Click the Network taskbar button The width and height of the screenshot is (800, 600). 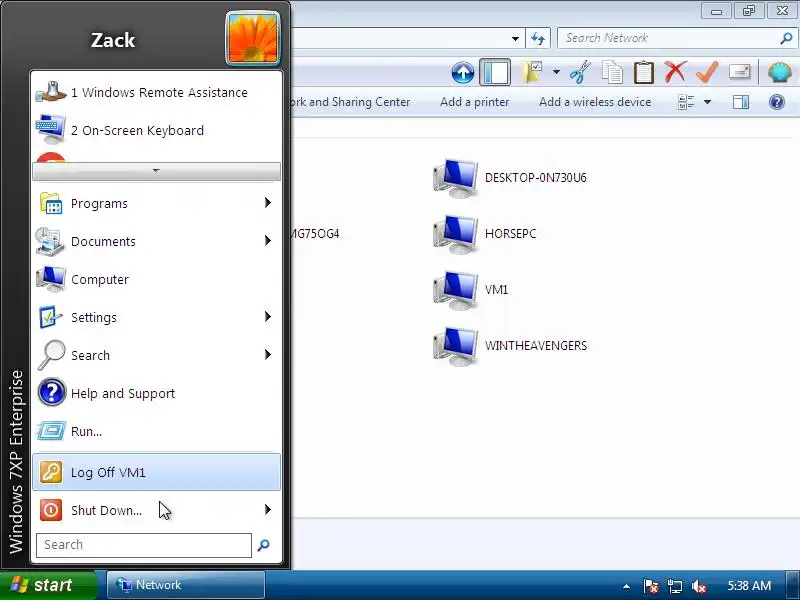186,585
